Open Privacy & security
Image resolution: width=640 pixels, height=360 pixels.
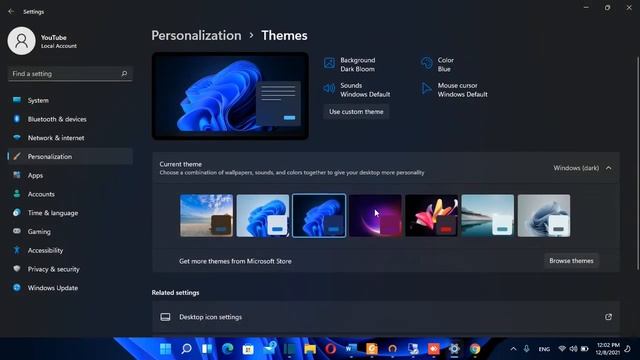coord(70,269)
